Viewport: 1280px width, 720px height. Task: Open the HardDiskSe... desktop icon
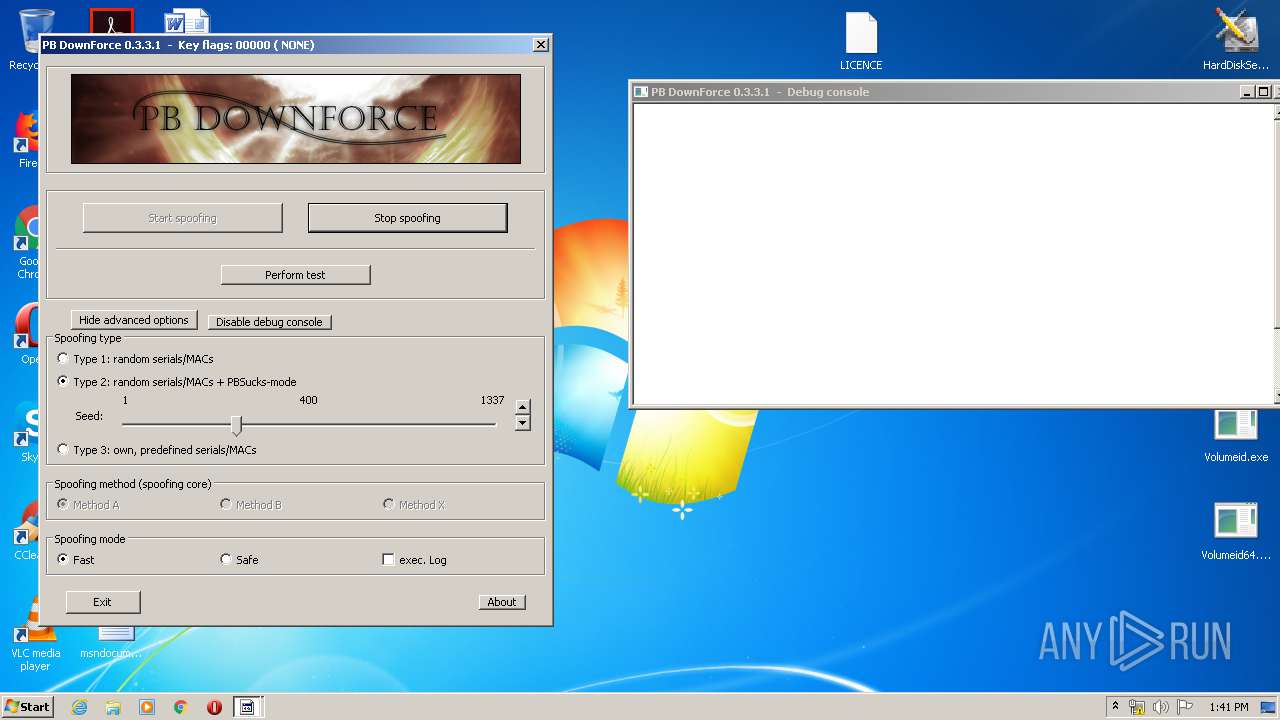click(x=1236, y=40)
